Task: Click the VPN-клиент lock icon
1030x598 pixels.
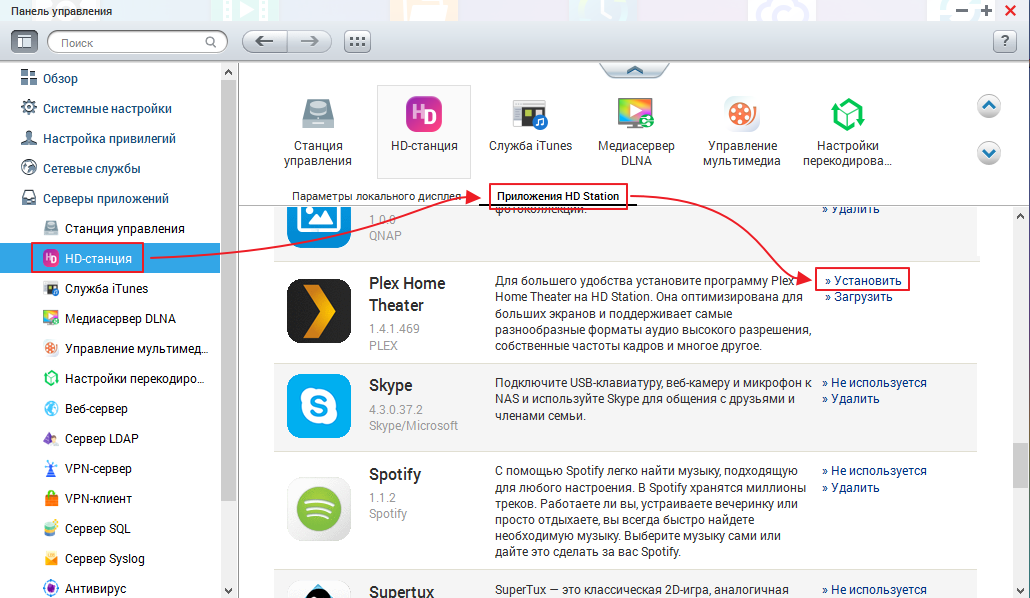Action: coord(51,498)
